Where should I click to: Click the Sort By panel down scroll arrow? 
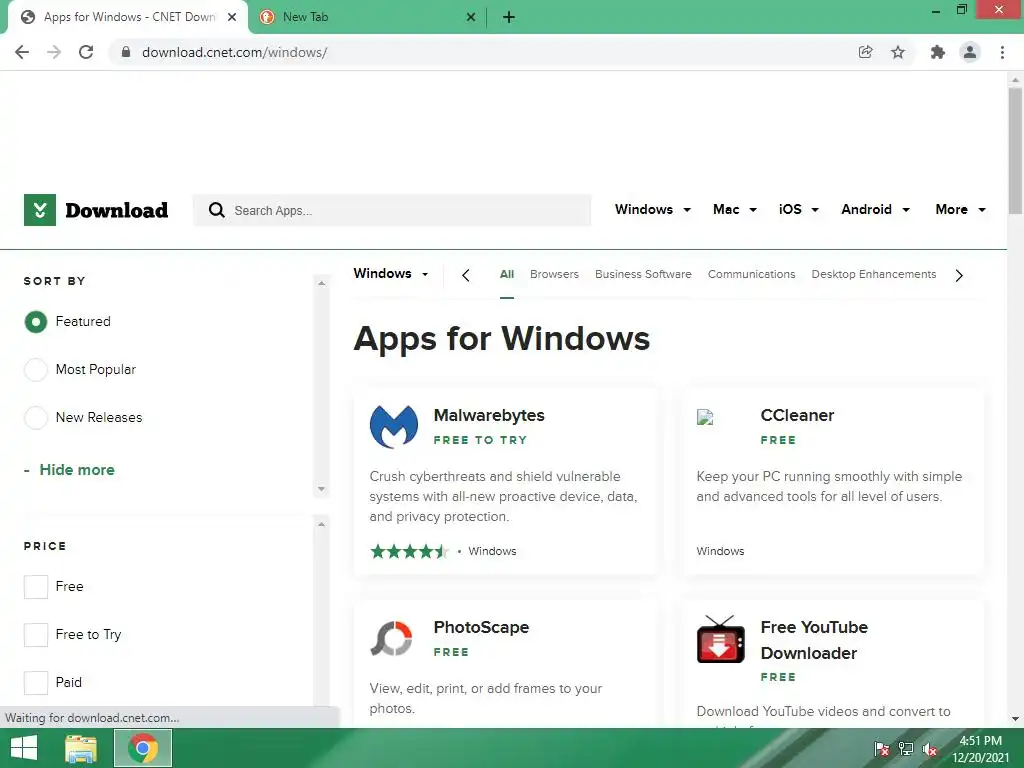click(x=321, y=489)
